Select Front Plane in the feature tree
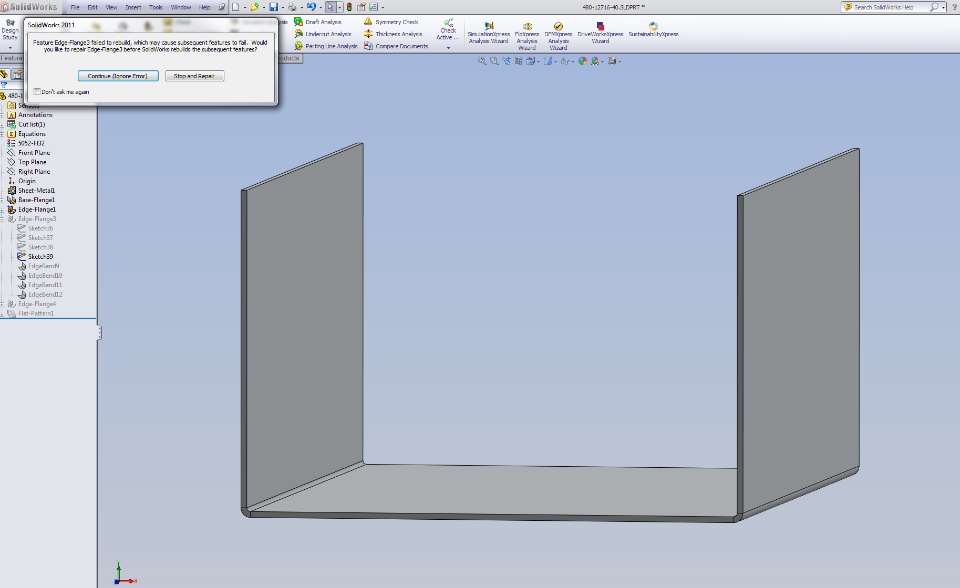Image resolution: width=960 pixels, height=588 pixels. 34,153
